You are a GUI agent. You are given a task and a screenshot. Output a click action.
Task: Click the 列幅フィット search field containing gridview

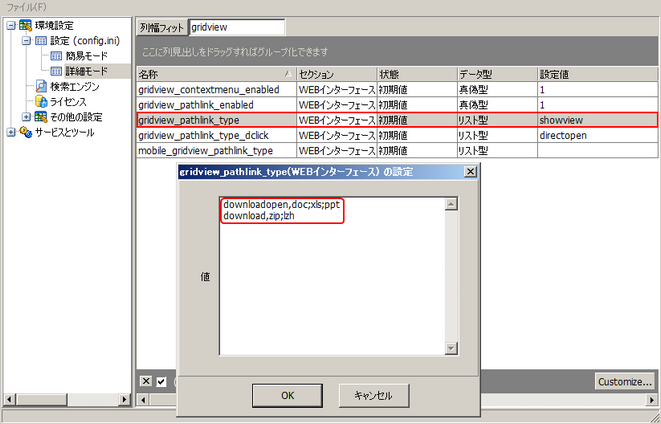coord(237,26)
